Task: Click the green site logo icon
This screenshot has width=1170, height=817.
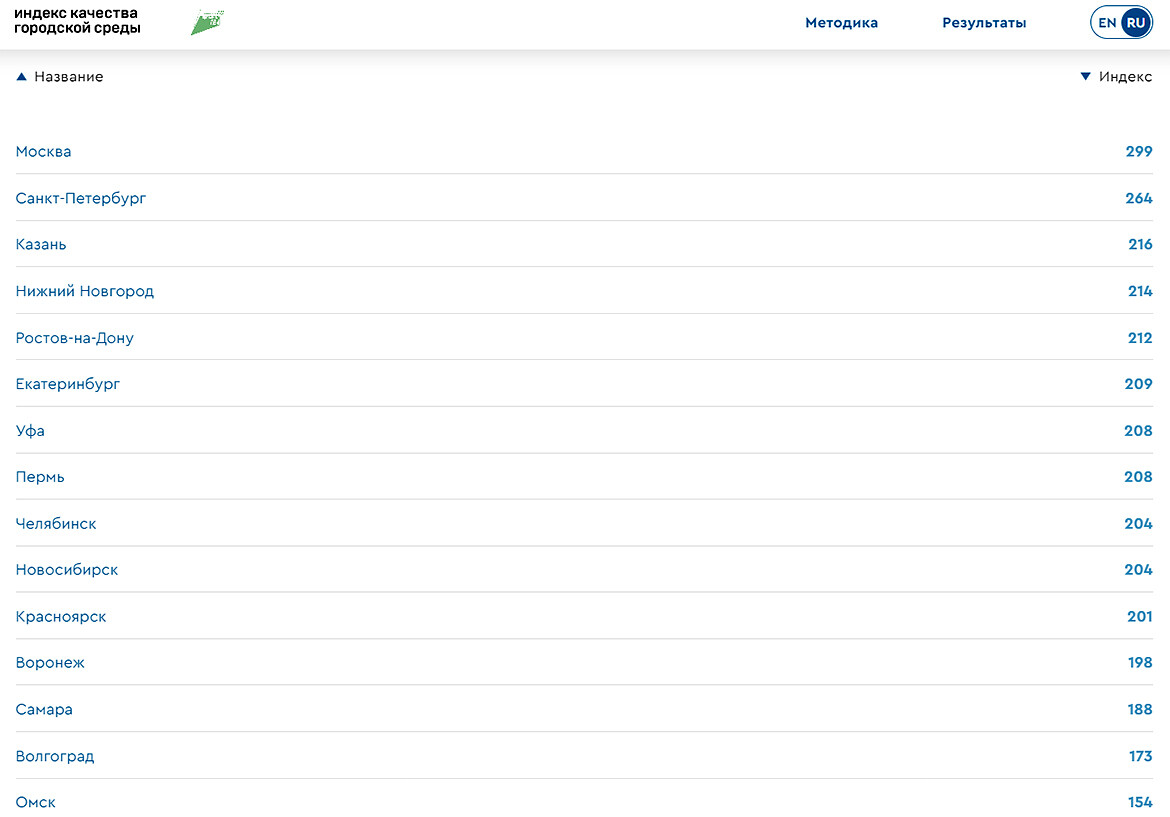Action: pyautogui.click(x=207, y=23)
